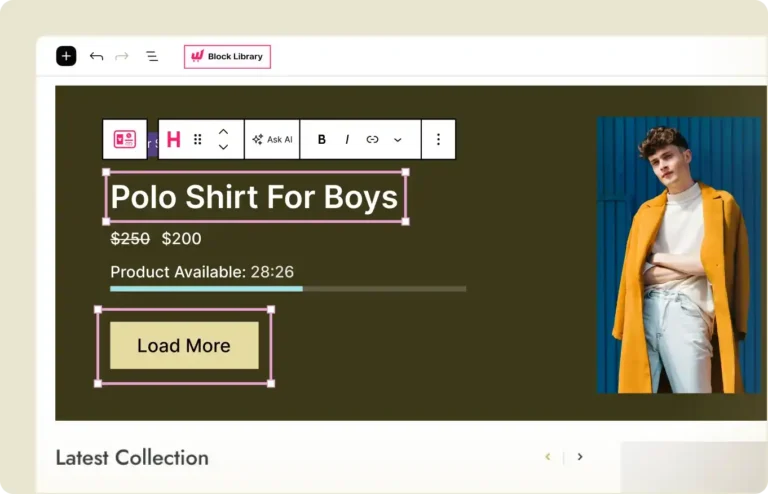Click the Ask AI button
The height and width of the screenshot is (494, 768).
[x=272, y=140]
